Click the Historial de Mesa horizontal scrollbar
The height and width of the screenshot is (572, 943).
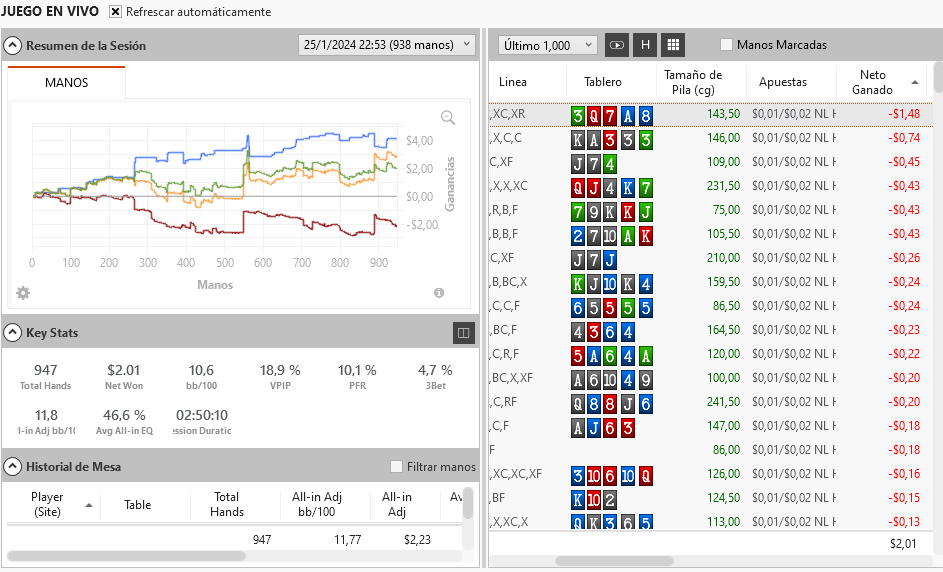tap(126, 556)
